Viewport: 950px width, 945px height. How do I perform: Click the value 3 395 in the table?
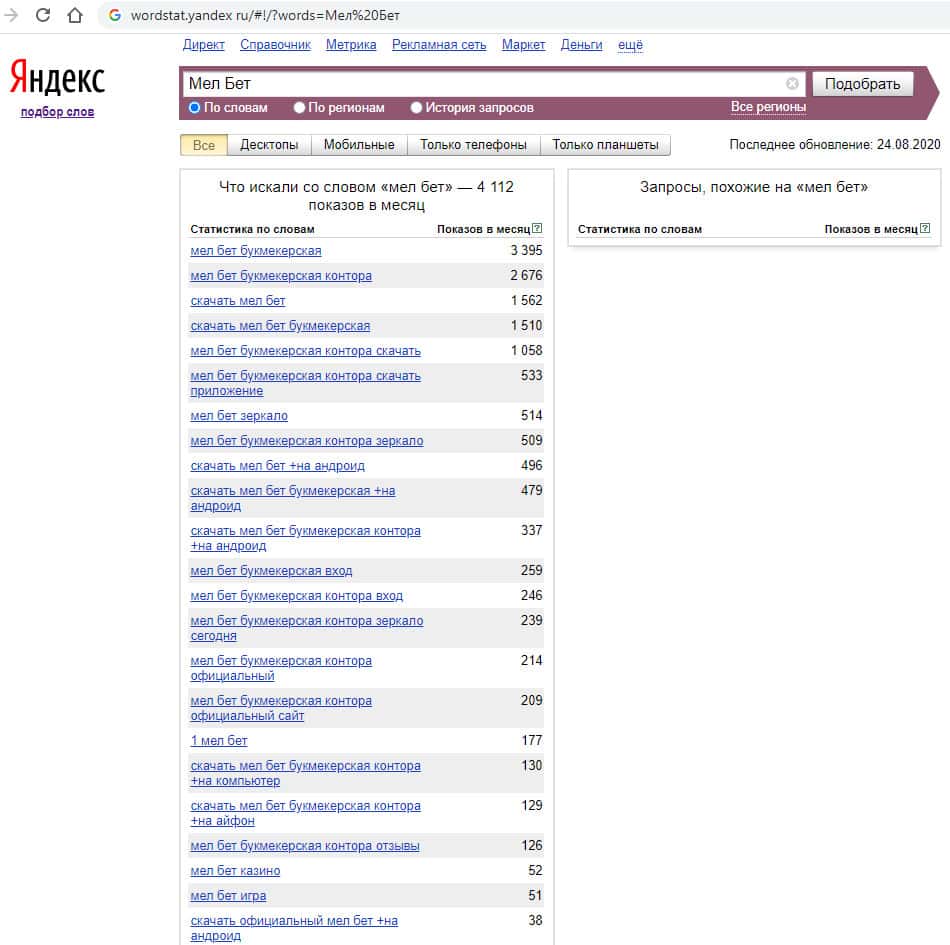[526, 250]
